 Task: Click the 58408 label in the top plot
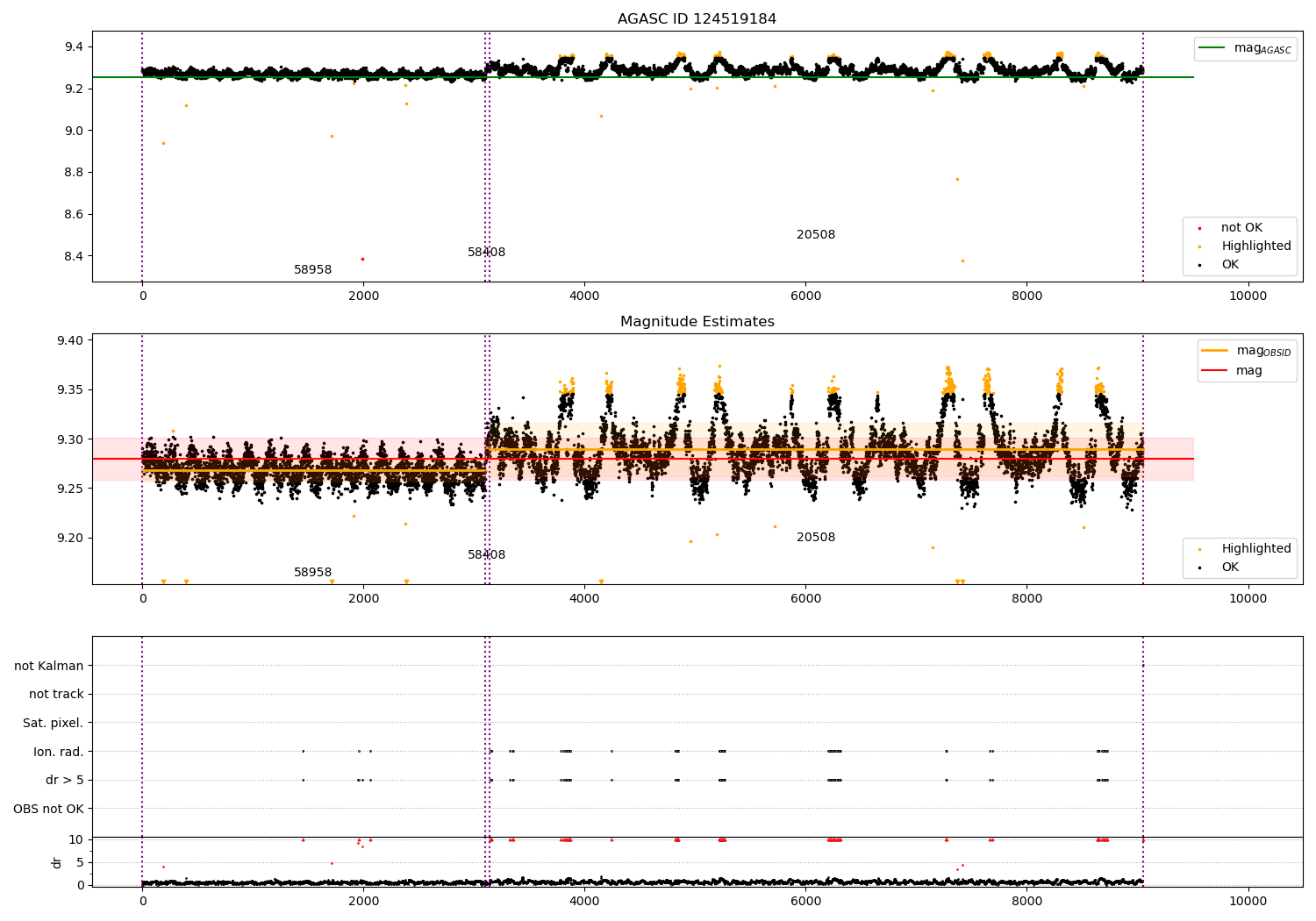click(x=486, y=253)
